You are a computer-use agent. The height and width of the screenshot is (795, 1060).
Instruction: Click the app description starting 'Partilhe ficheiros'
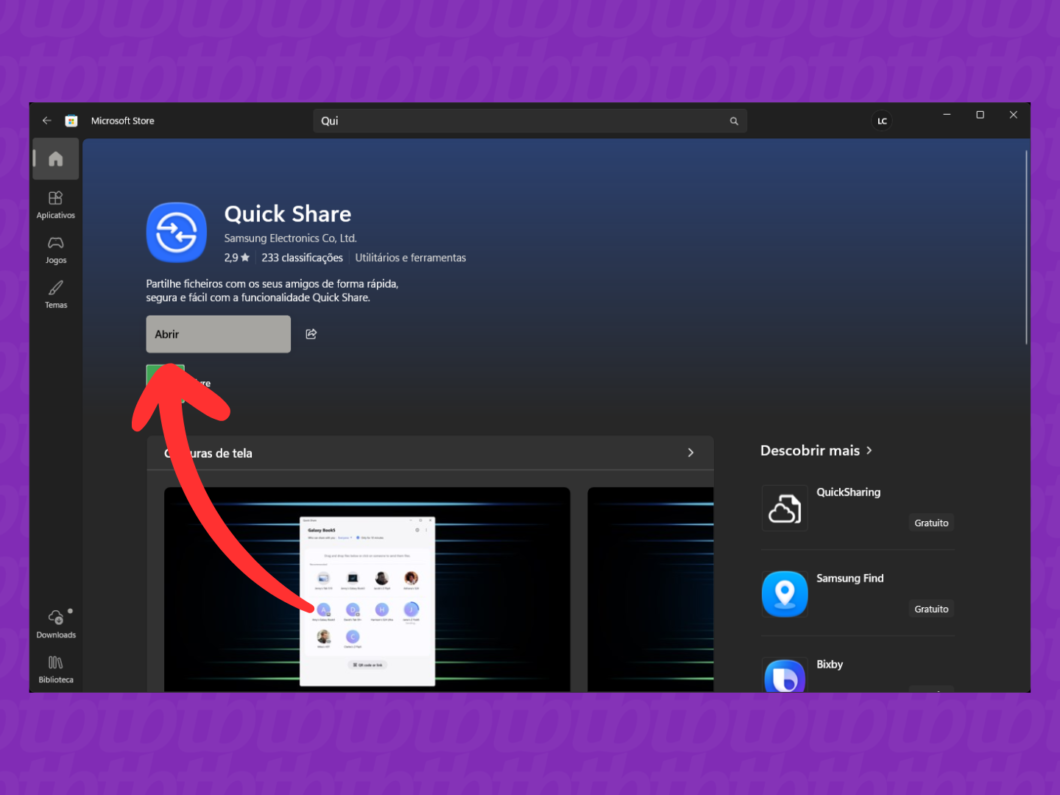click(272, 291)
